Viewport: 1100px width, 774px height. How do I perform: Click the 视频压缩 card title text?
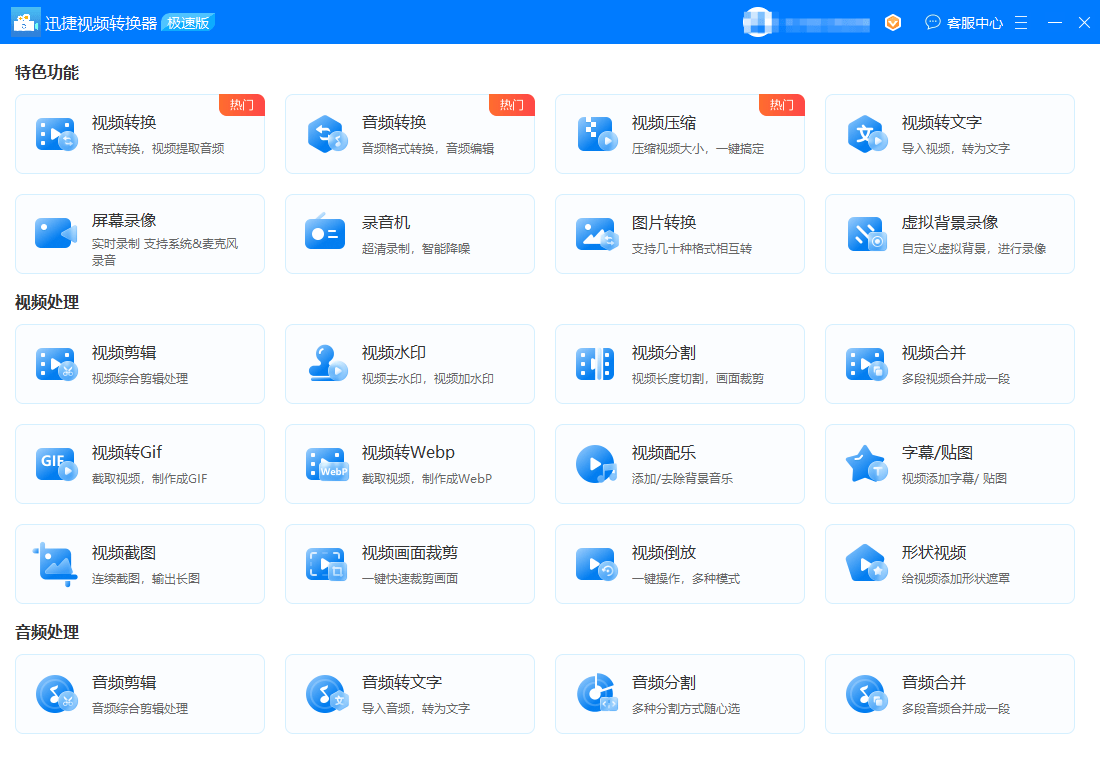(664, 123)
